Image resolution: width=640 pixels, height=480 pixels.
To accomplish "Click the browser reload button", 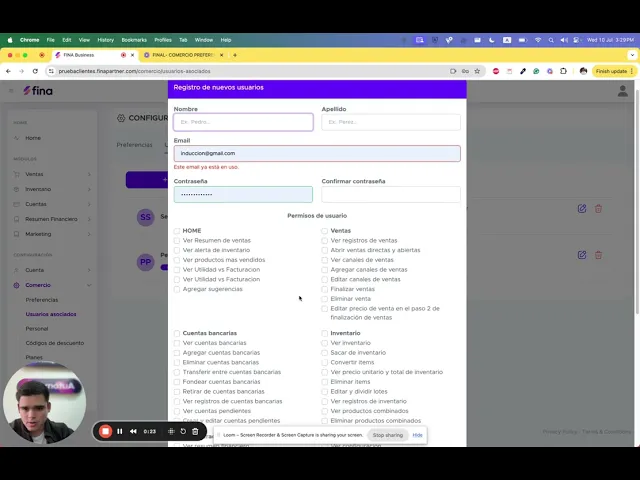I will tap(35, 71).
